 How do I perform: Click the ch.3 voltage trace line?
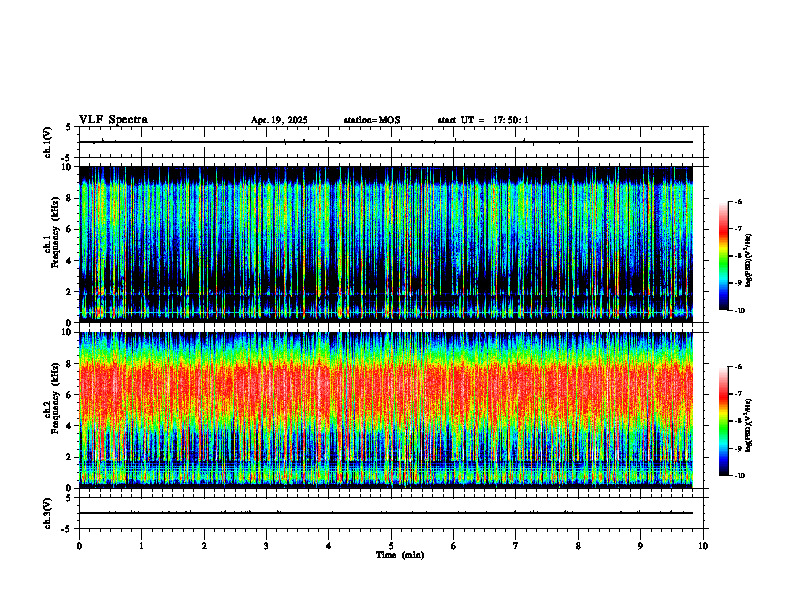click(x=386, y=513)
